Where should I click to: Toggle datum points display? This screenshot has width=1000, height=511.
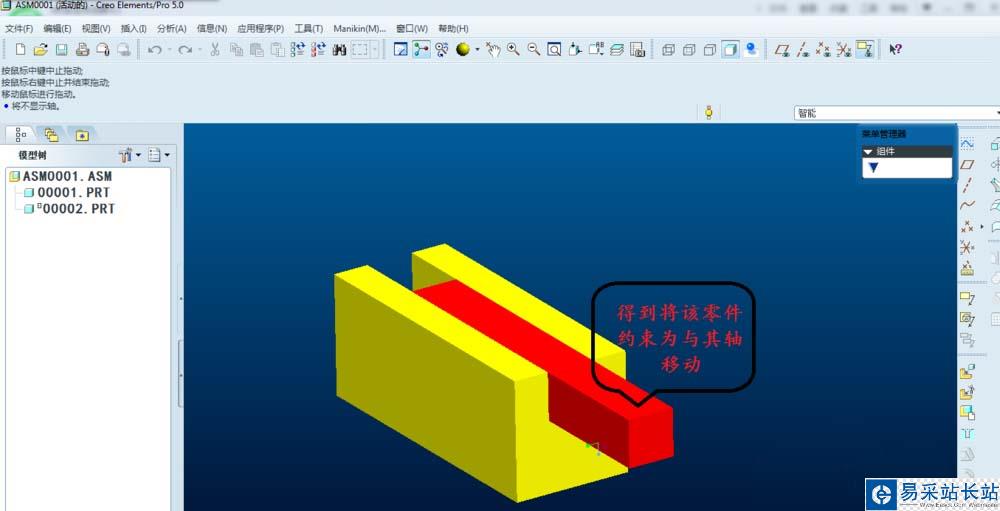[823, 49]
